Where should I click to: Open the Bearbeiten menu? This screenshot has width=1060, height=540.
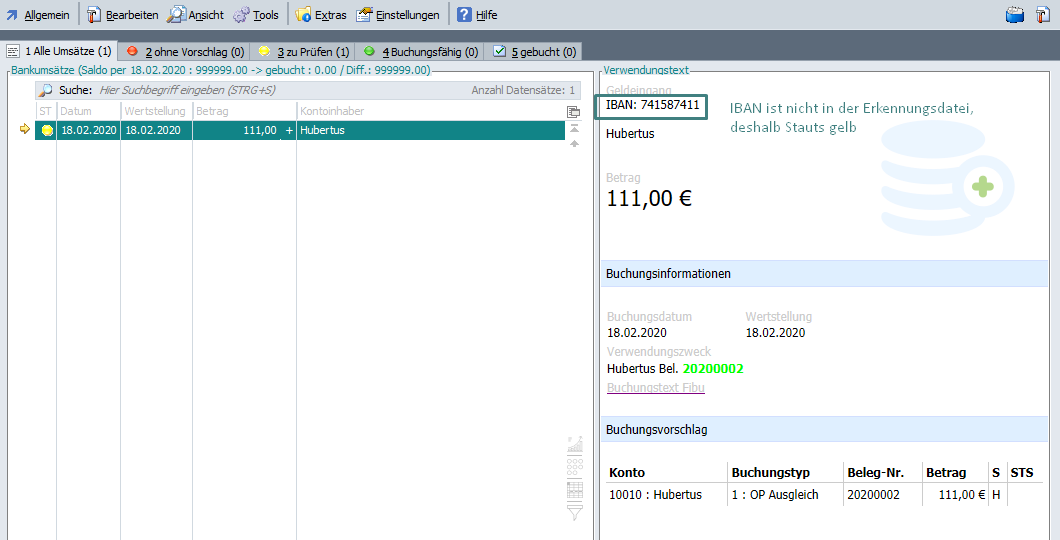(122, 15)
